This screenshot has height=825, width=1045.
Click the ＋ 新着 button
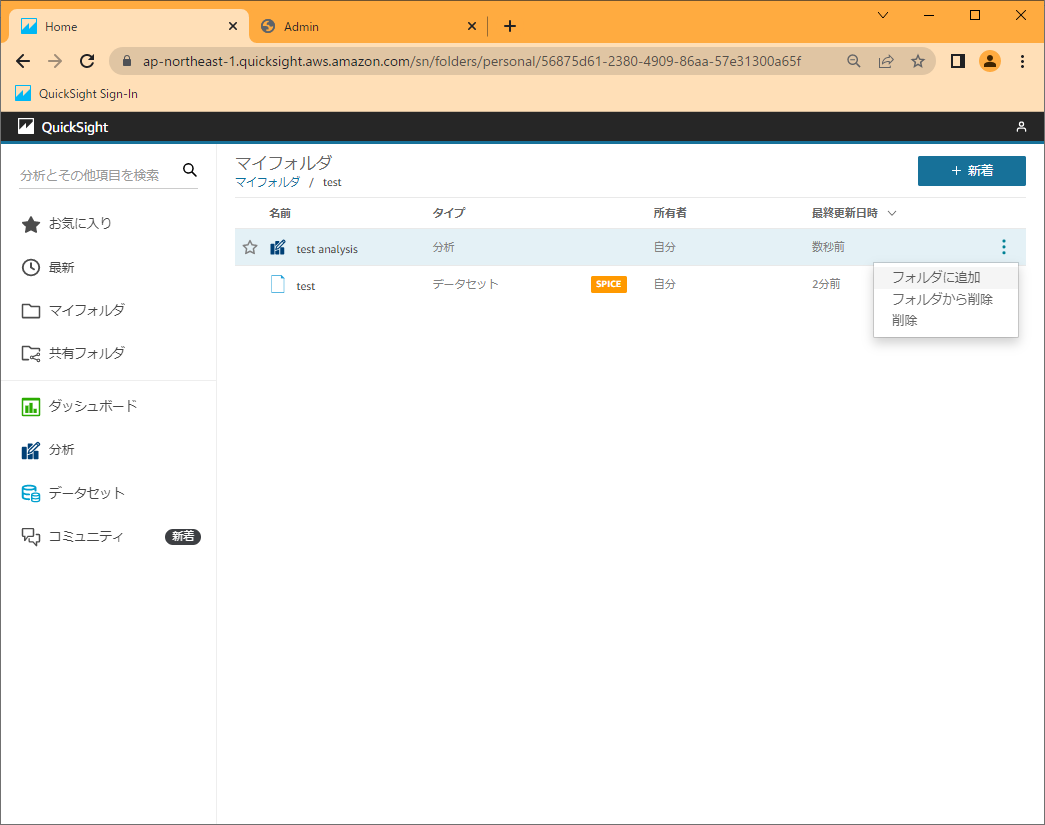[x=972, y=171]
